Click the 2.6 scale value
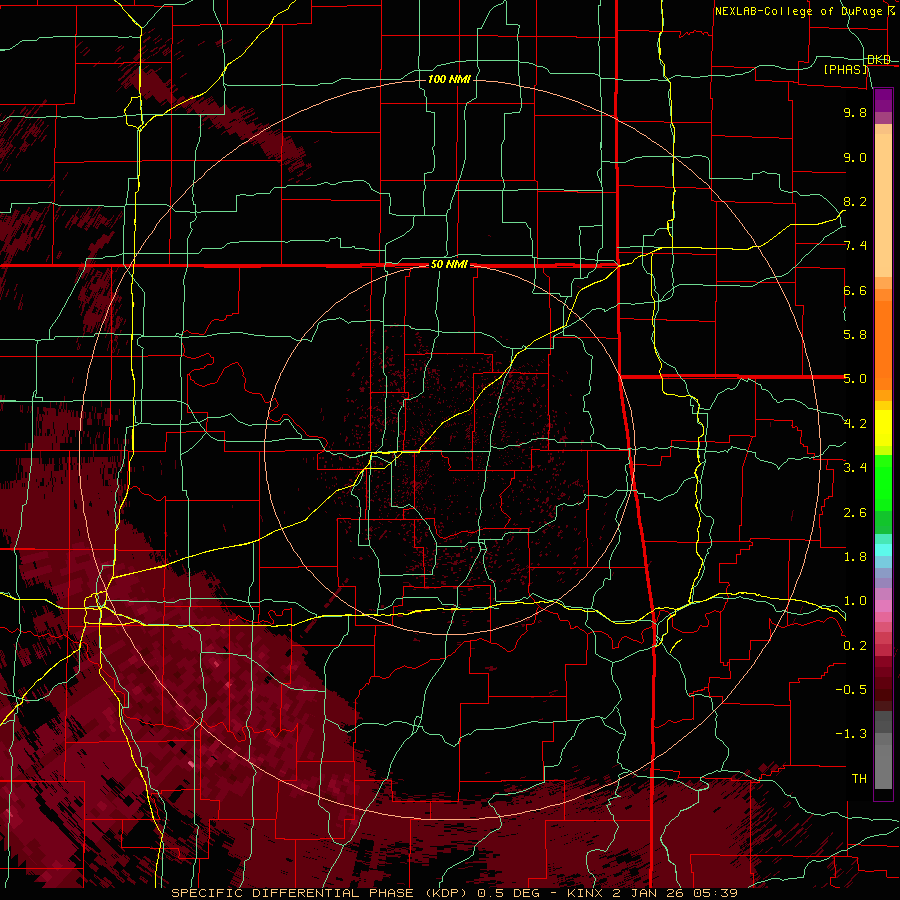 tap(855, 513)
